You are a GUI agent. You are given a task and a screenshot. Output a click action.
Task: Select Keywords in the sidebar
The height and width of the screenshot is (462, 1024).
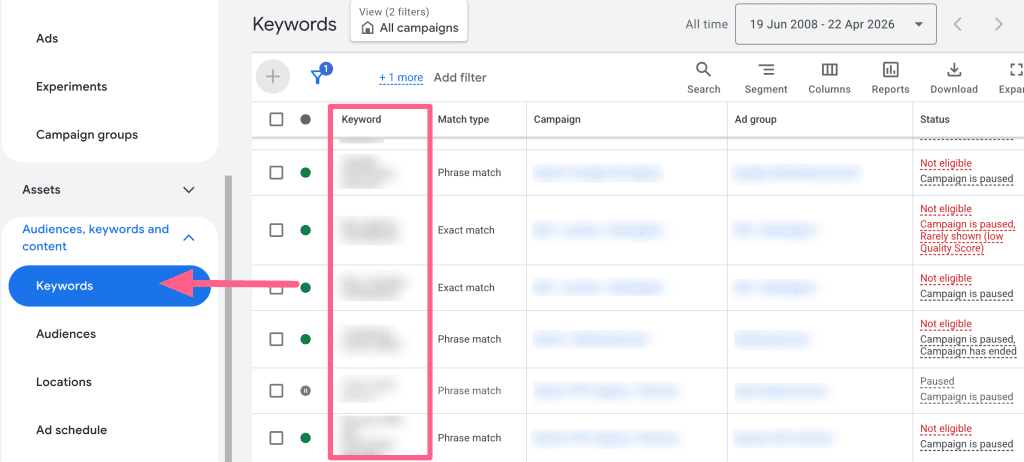(x=109, y=286)
